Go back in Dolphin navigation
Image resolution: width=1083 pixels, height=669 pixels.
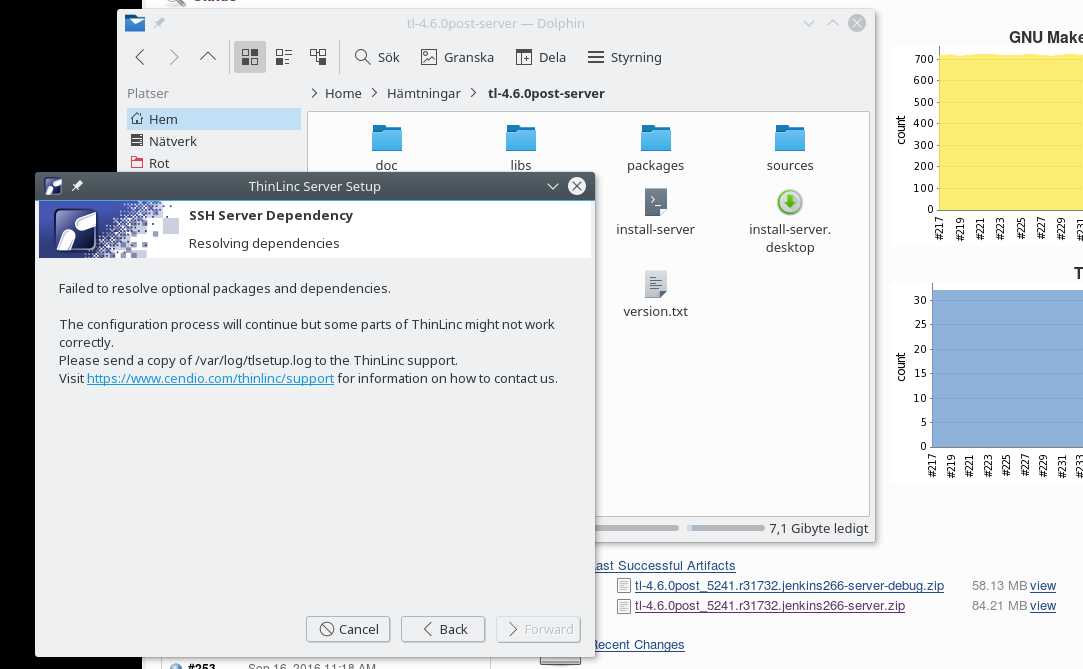click(140, 57)
